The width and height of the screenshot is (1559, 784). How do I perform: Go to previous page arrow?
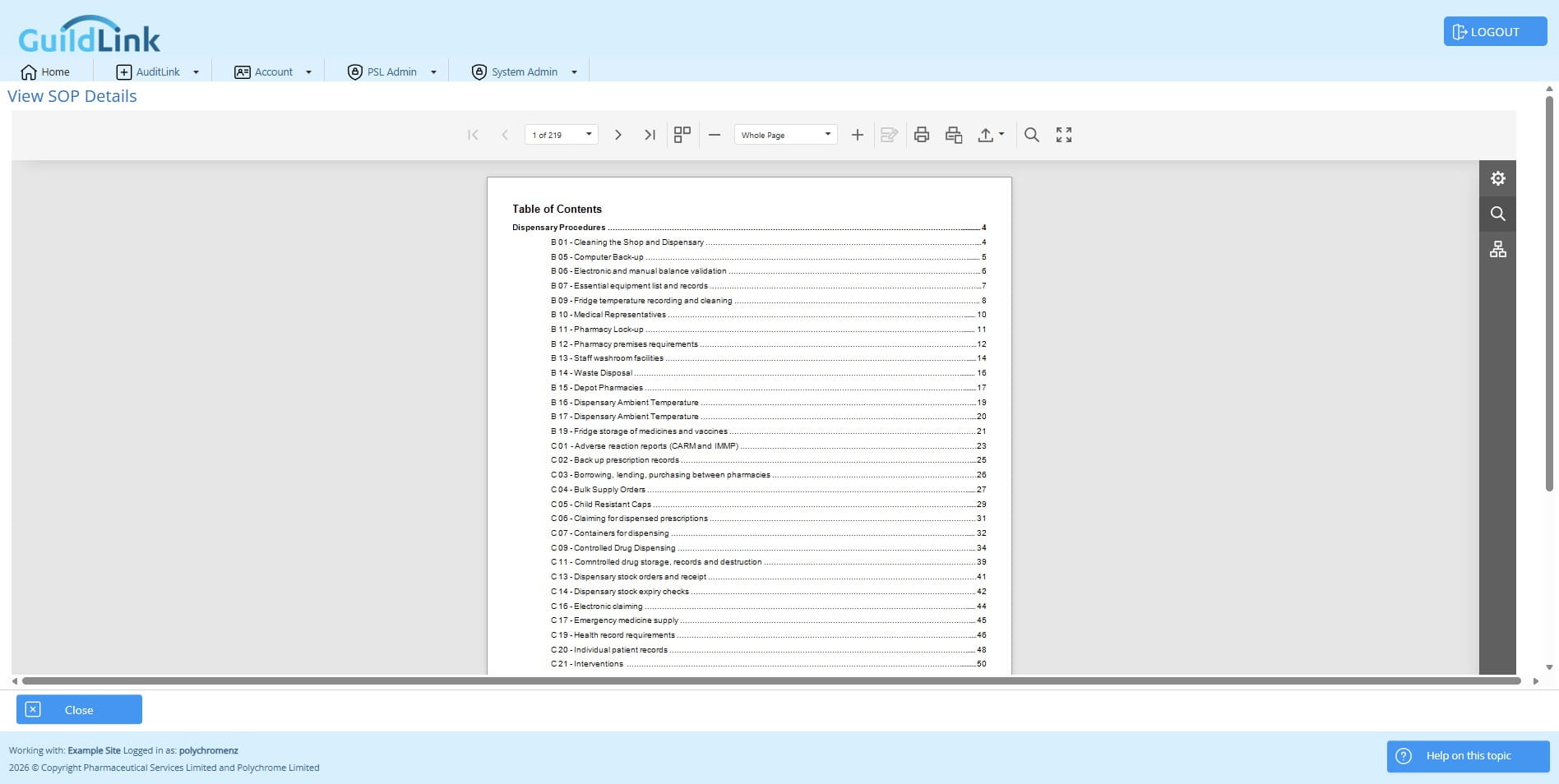coord(505,135)
